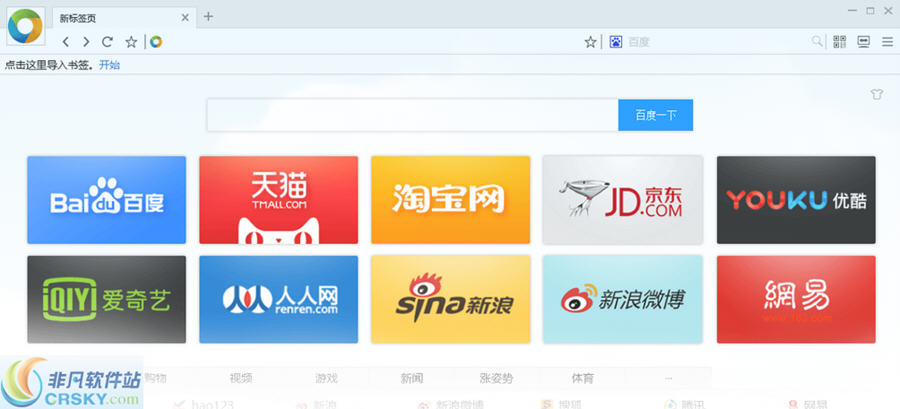The image size is (900, 409).
Task: Click the 开始 link to import bookmarks
Action: tap(110, 65)
